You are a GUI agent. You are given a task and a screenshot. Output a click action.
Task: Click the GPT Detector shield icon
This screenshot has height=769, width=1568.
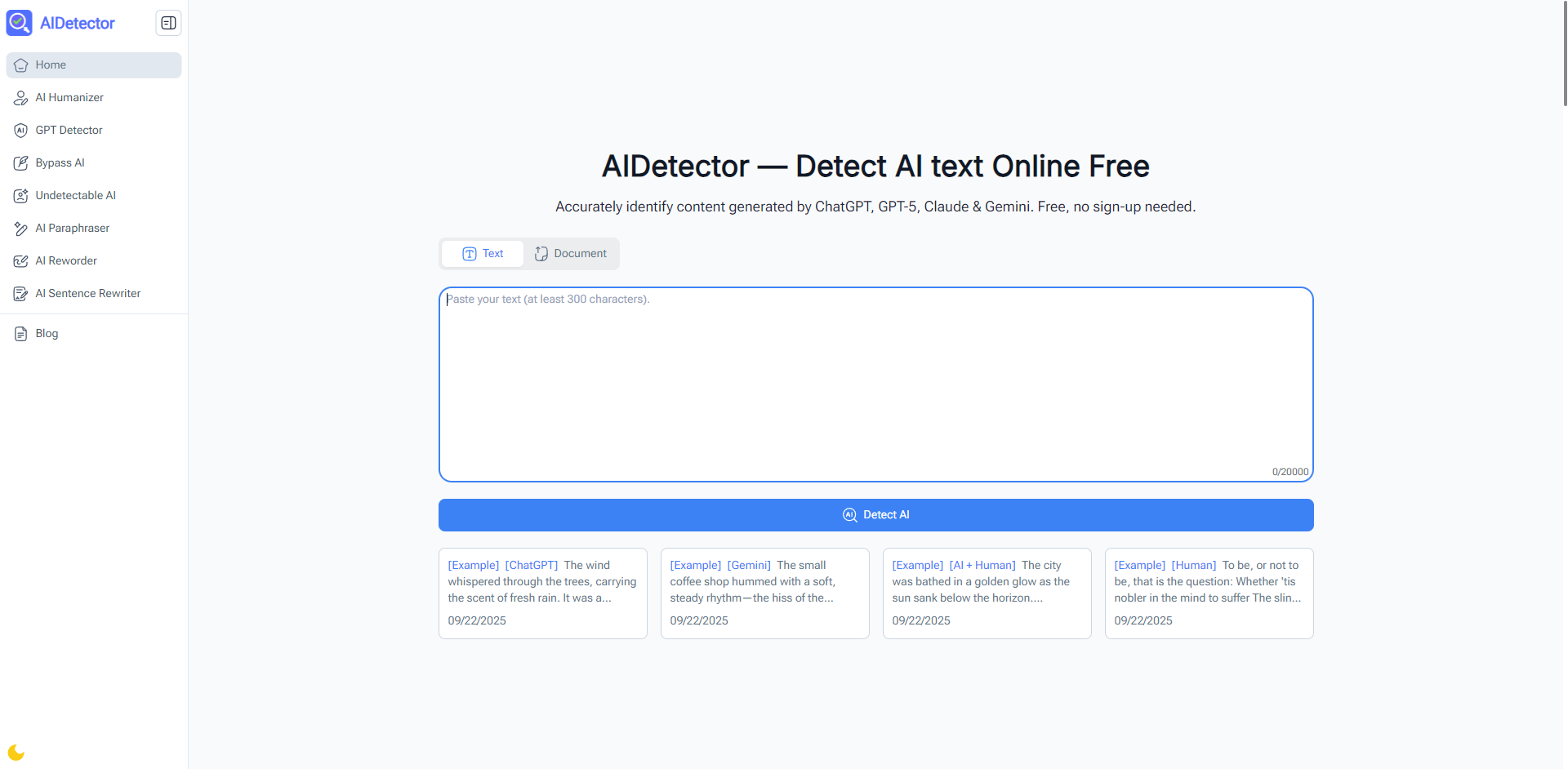coord(21,131)
